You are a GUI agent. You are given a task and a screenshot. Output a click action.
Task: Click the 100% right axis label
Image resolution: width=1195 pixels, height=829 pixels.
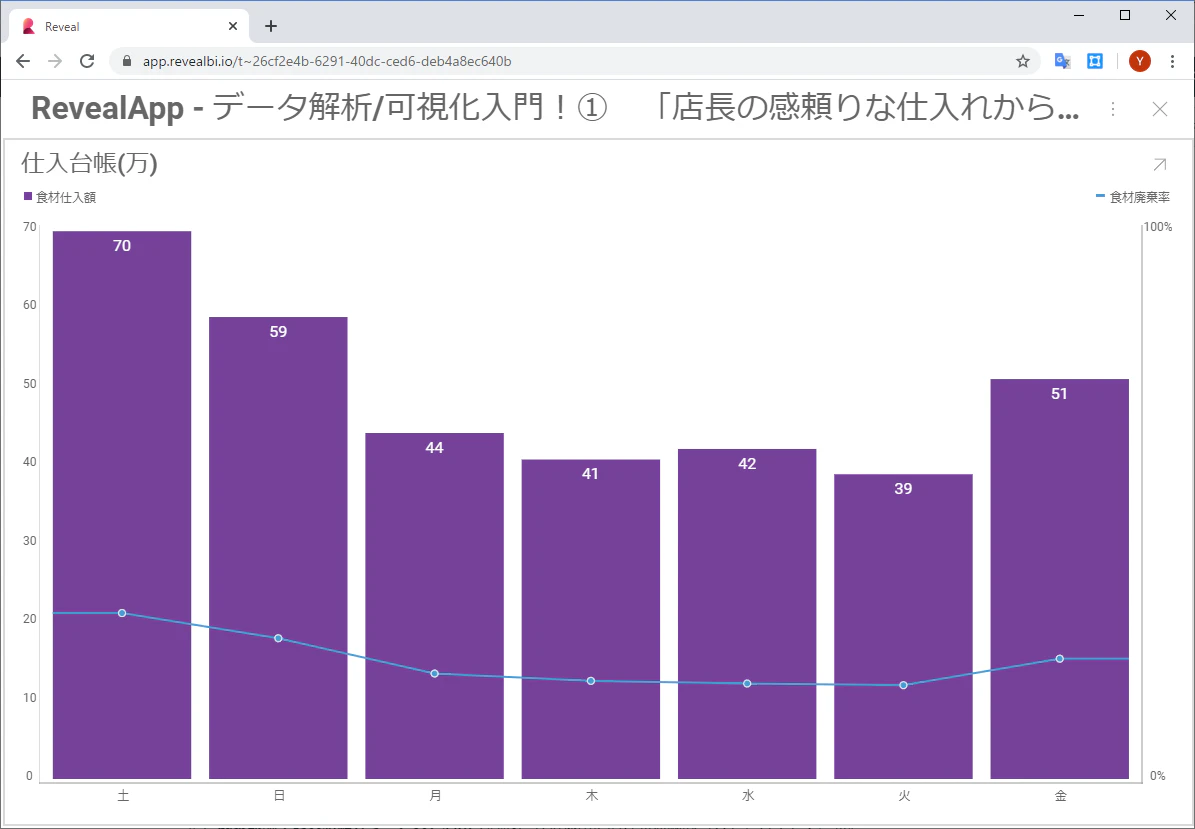1158,227
